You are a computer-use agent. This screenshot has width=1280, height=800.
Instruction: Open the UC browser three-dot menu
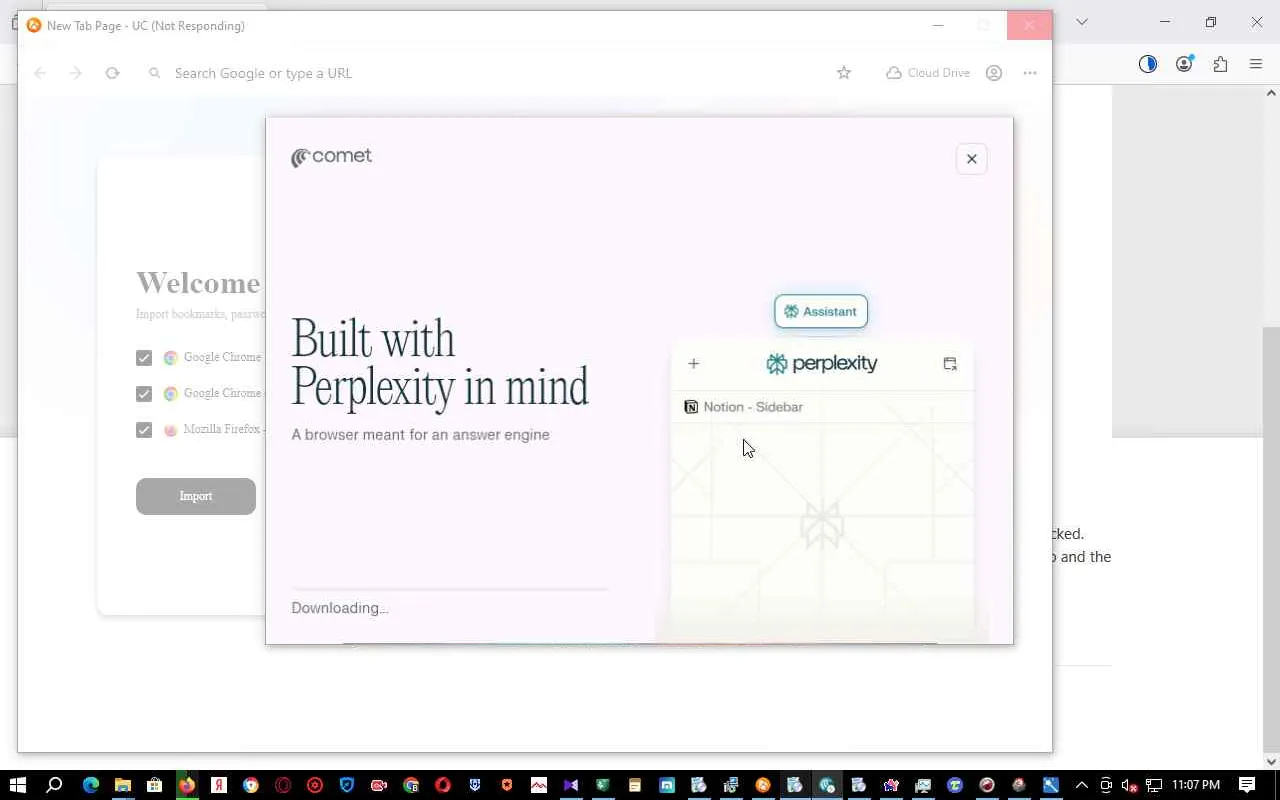[x=1030, y=73]
